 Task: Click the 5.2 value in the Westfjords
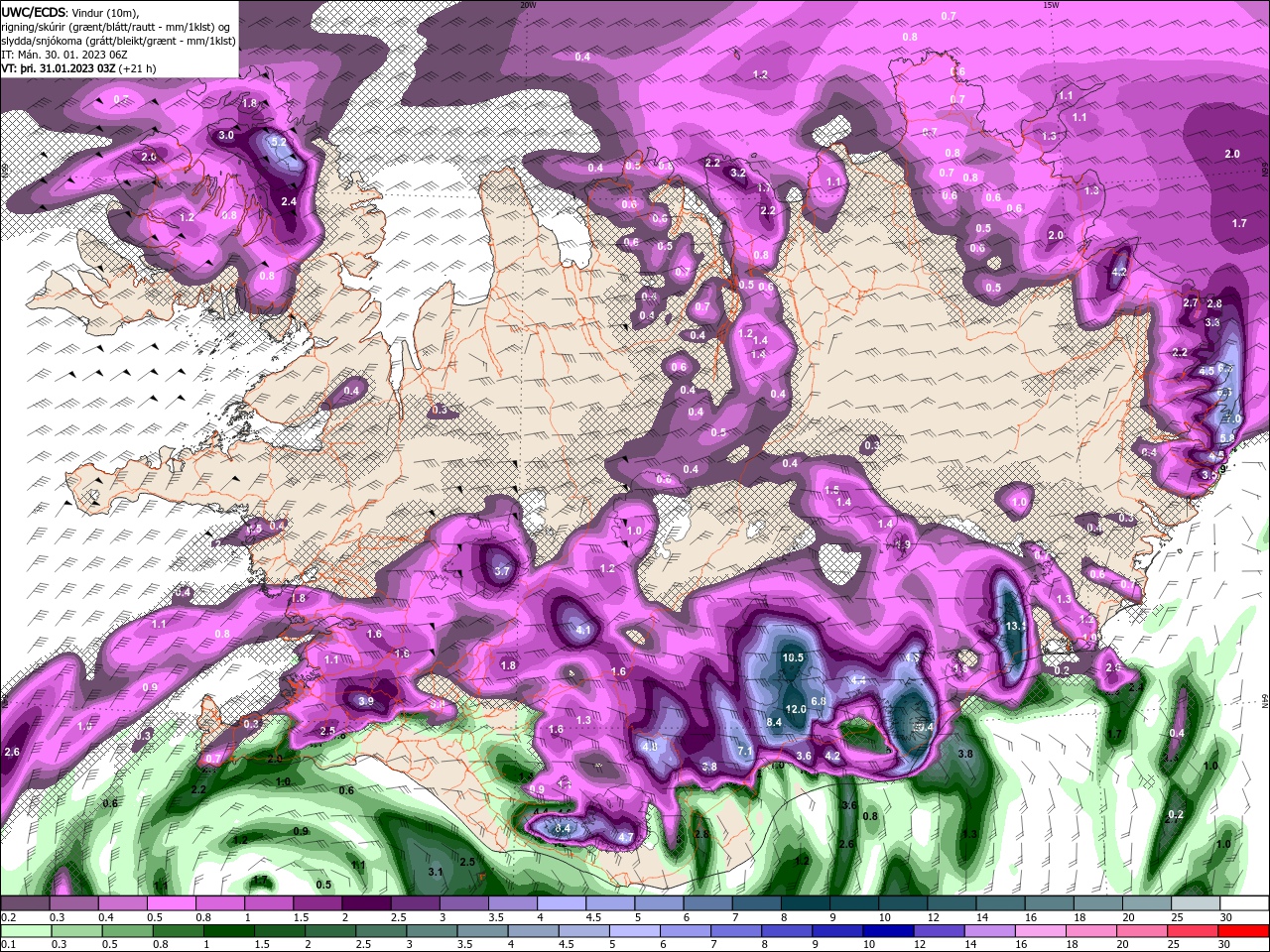[x=279, y=142]
